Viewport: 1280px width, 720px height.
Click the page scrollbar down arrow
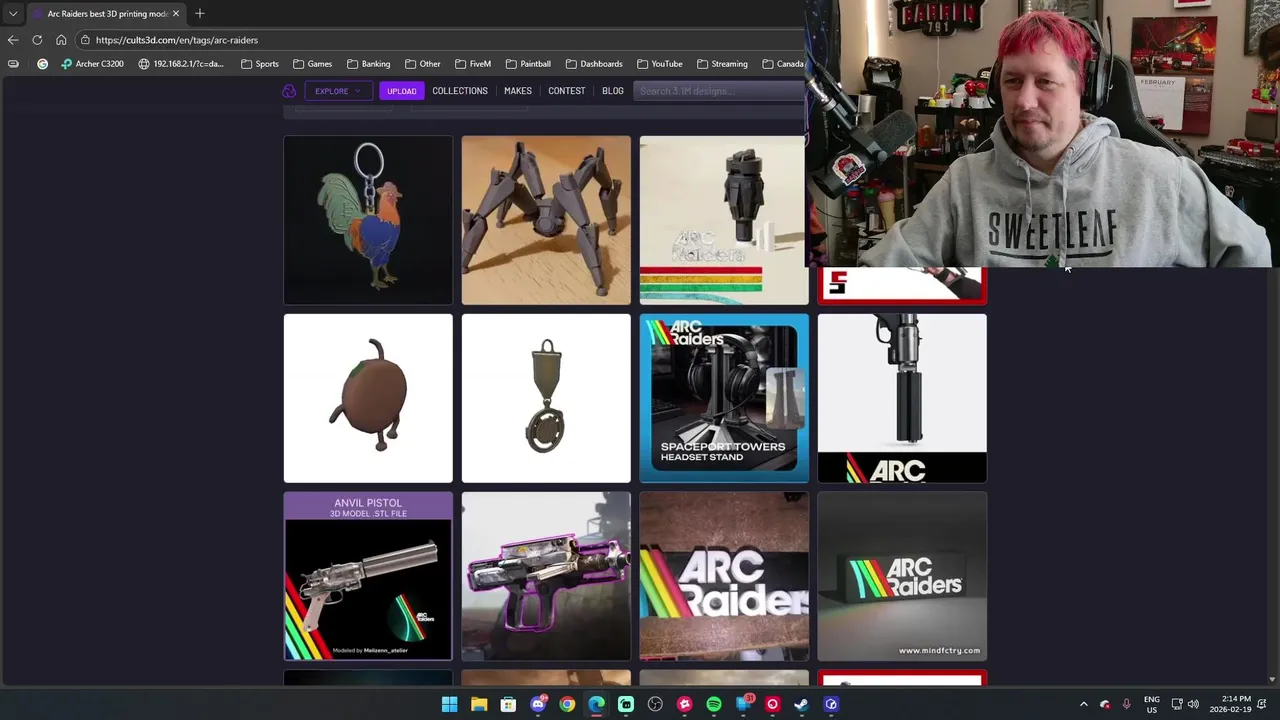pyautogui.click(x=1272, y=679)
